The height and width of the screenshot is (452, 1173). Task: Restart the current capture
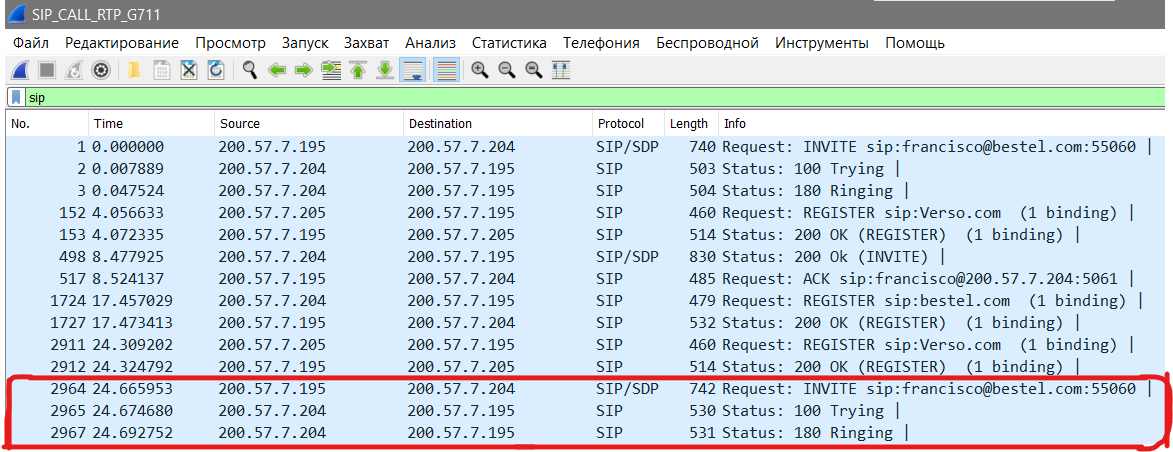point(74,70)
